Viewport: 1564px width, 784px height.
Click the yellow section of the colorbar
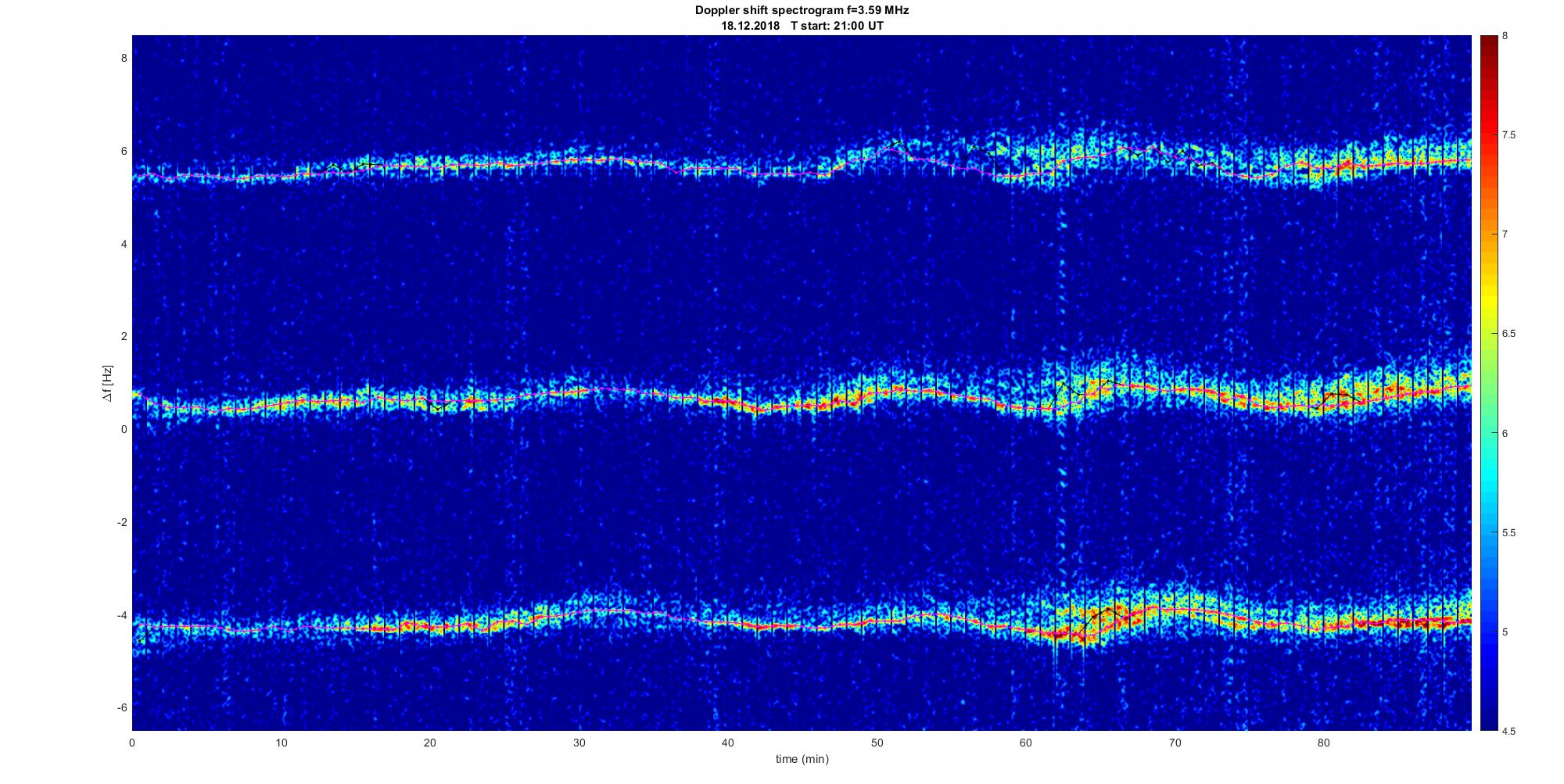[x=1488, y=301]
